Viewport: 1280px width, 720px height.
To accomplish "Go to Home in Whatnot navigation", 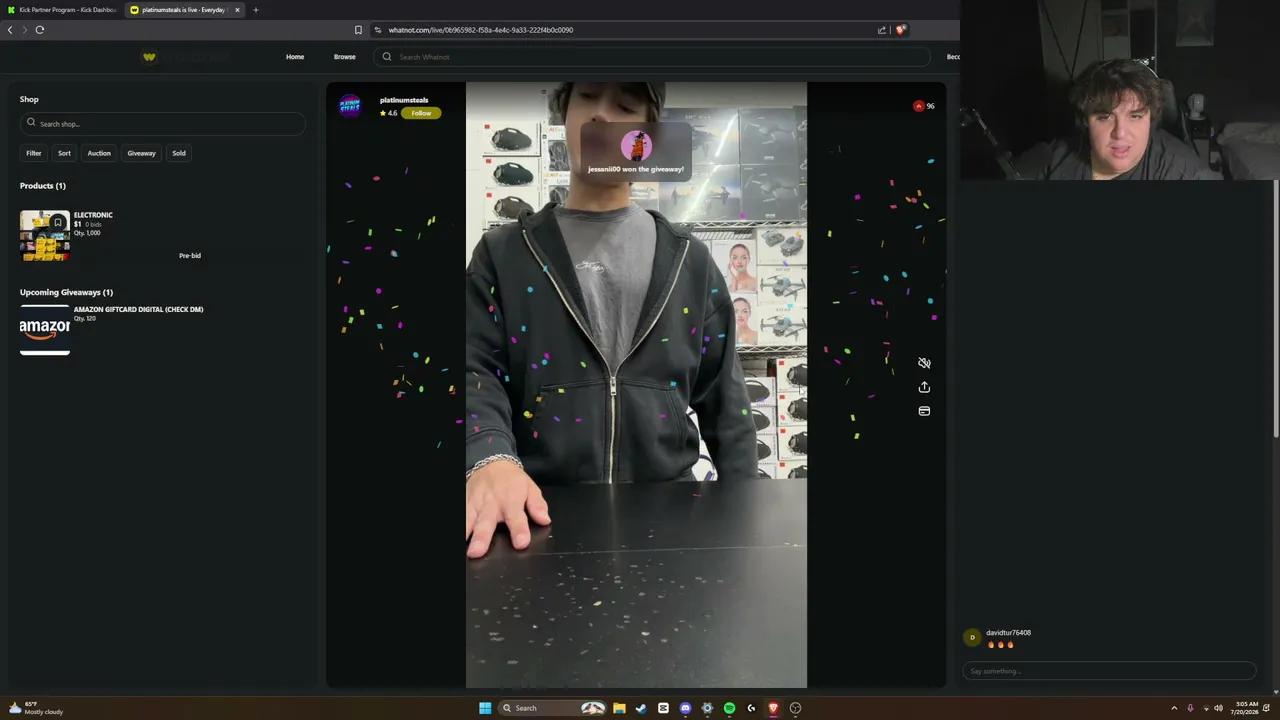I will click(295, 57).
